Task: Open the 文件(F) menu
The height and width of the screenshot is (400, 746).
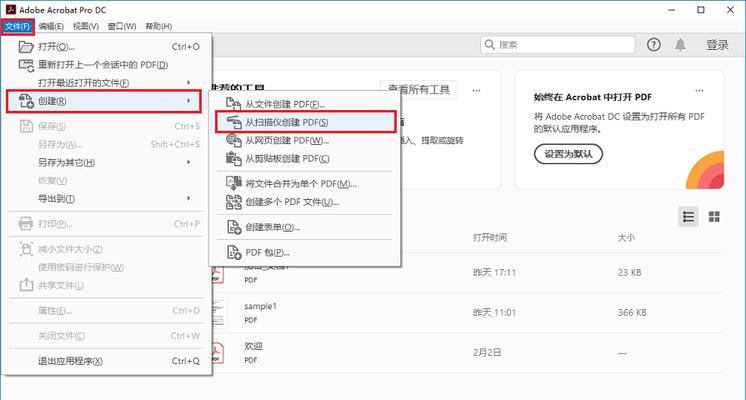Action: point(17,27)
